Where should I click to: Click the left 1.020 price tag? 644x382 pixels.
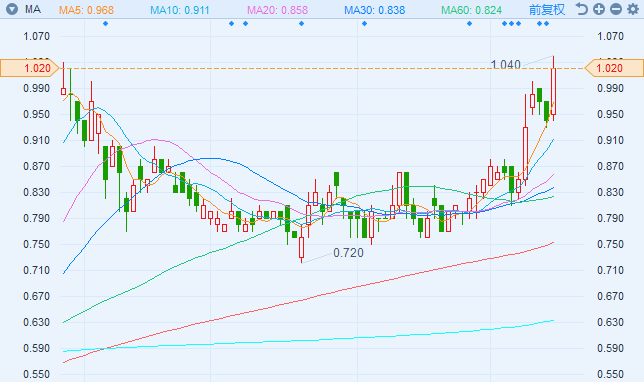pos(30,68)
